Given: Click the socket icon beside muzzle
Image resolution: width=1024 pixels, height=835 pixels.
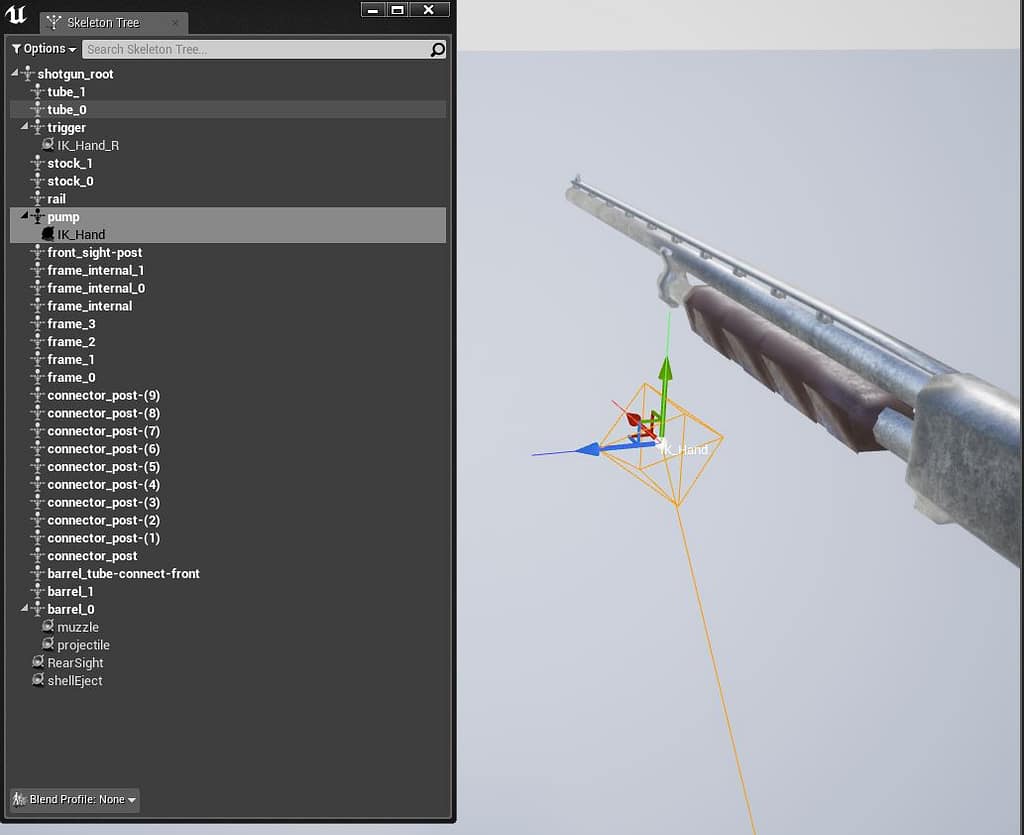Looking at the screenshot, I should (48, 626).
